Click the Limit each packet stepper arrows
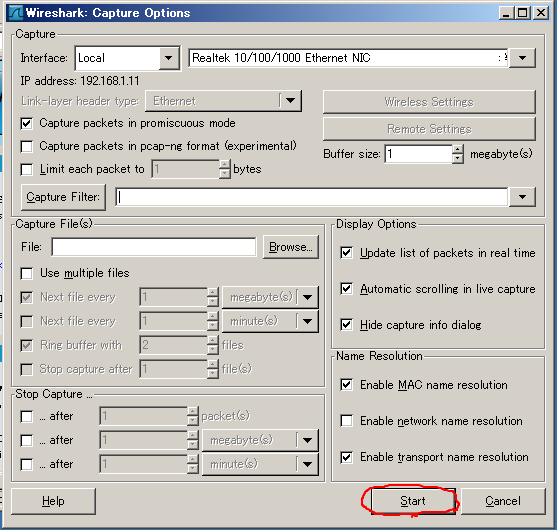The width and height of the screenshot is (557, 530). coord(225,169)
